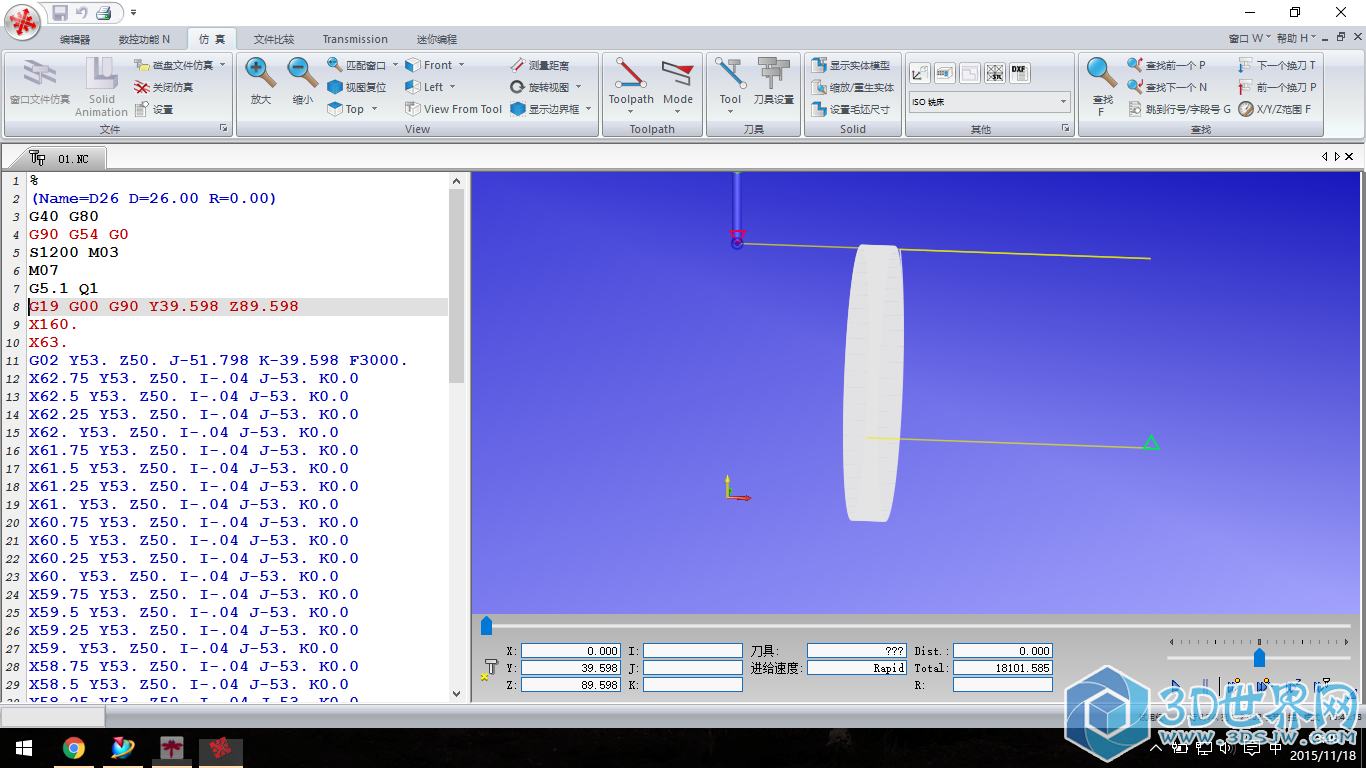1366x768 pixels.
Task: Click the second icon in the 其他 group
Action: click(944, 72)
